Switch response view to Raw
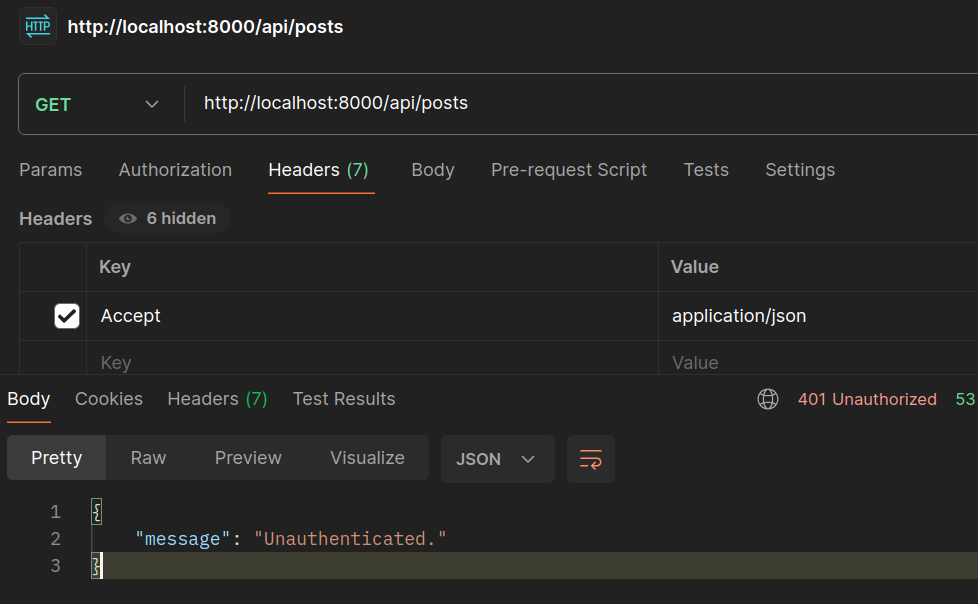The image size is (978, 604). pos(148,458)
